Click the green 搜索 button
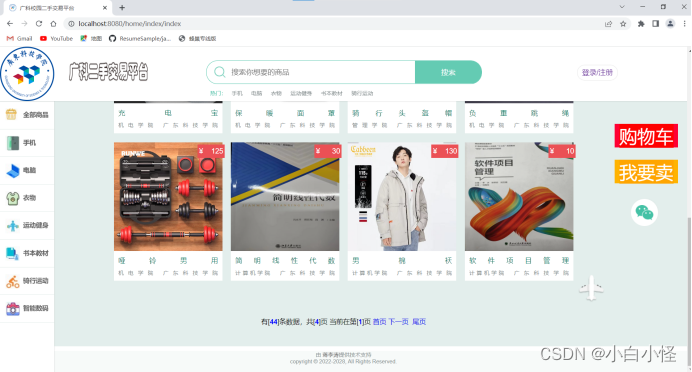The width and height of the screenshot is (692, 372). 448,72
